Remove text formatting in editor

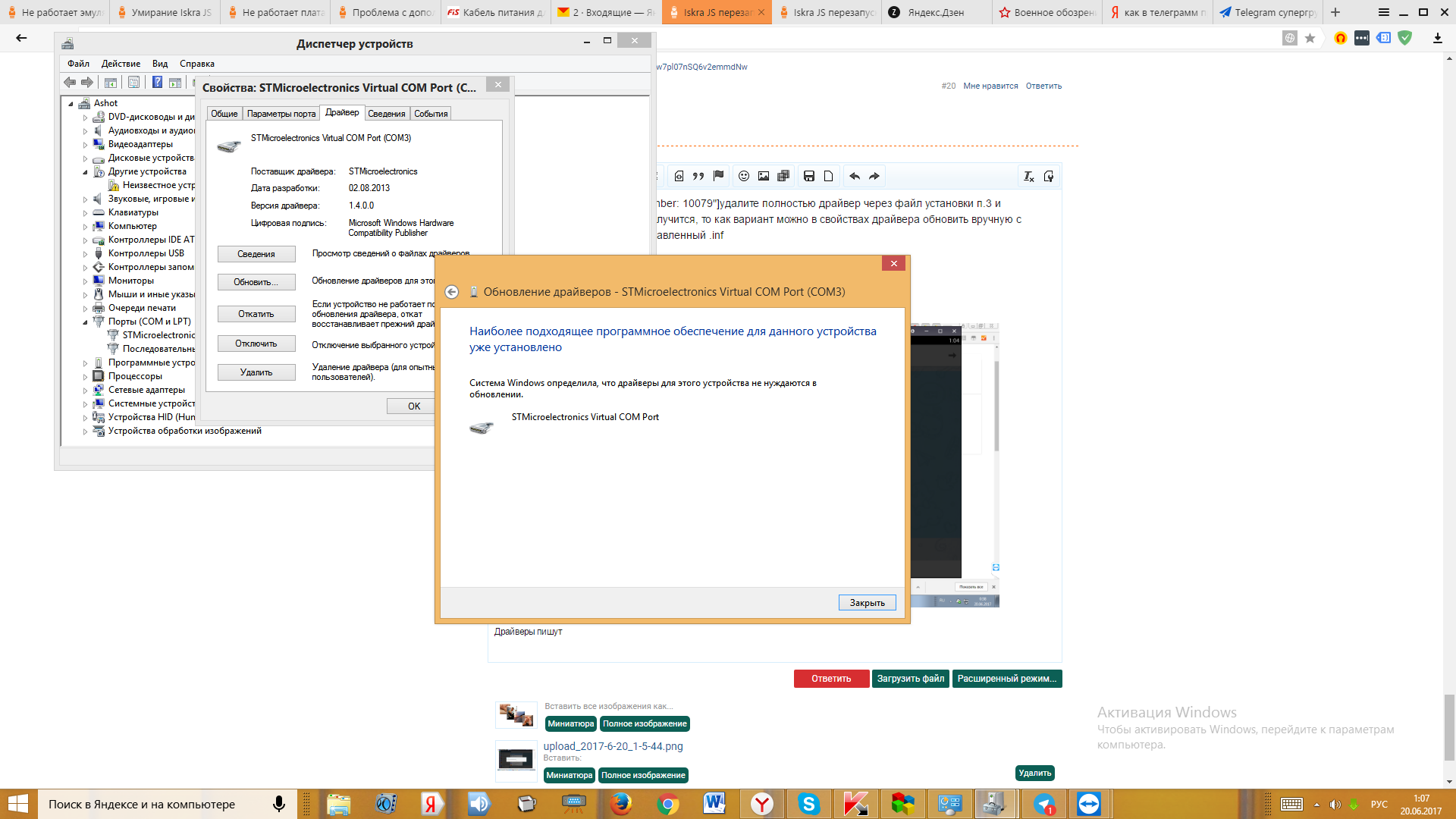coord(1029,176)
